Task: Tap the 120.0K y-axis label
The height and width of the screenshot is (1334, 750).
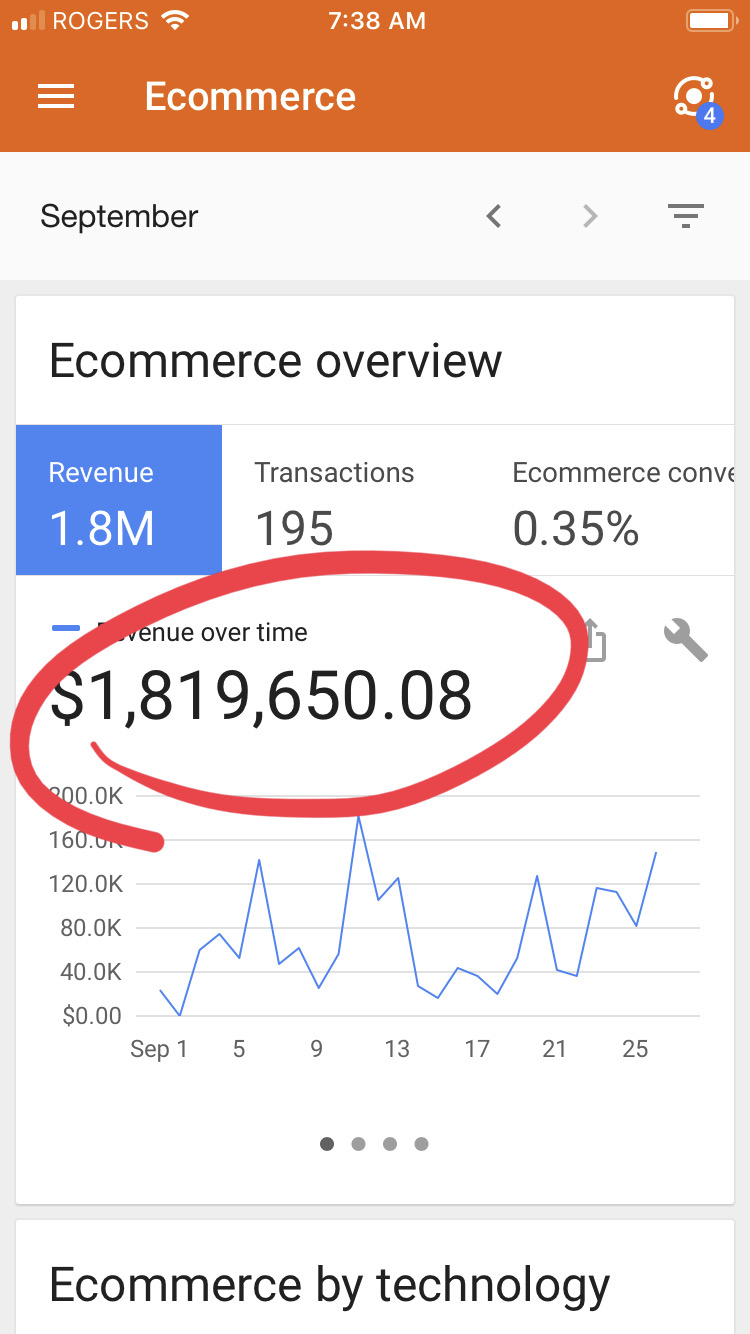Action: [x=85, y=884]
